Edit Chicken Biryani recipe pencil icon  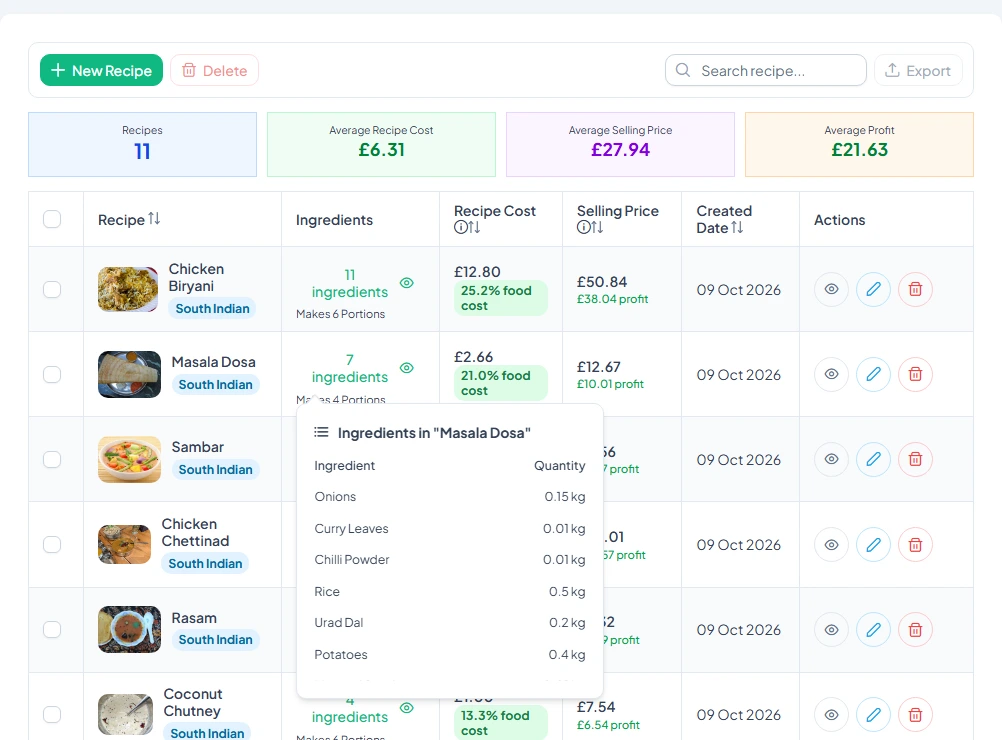tap(874, 289)
